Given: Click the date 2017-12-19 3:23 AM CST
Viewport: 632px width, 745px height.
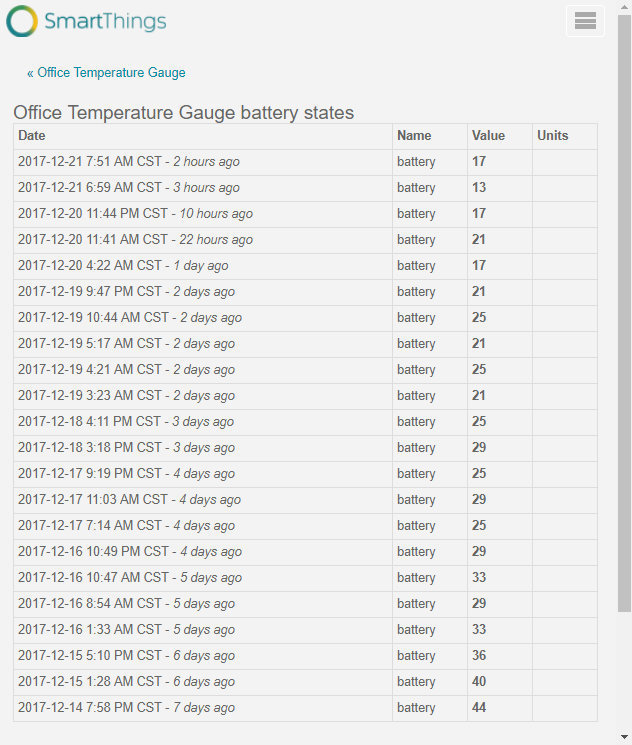Looking at the screenshot, I should pyautogui.click(x=90, y=395).
